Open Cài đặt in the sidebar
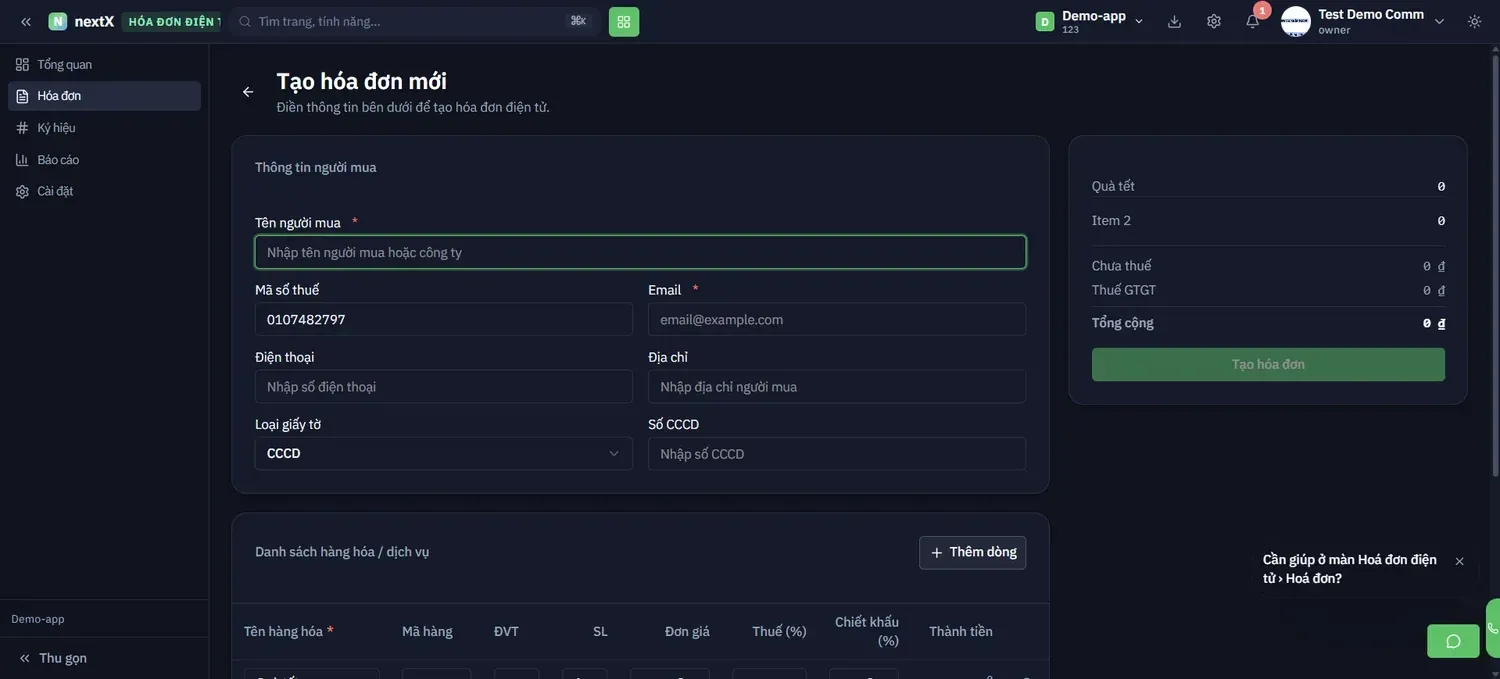The image size is (1500, 679). pyautogui.click(x=104, y=191)
